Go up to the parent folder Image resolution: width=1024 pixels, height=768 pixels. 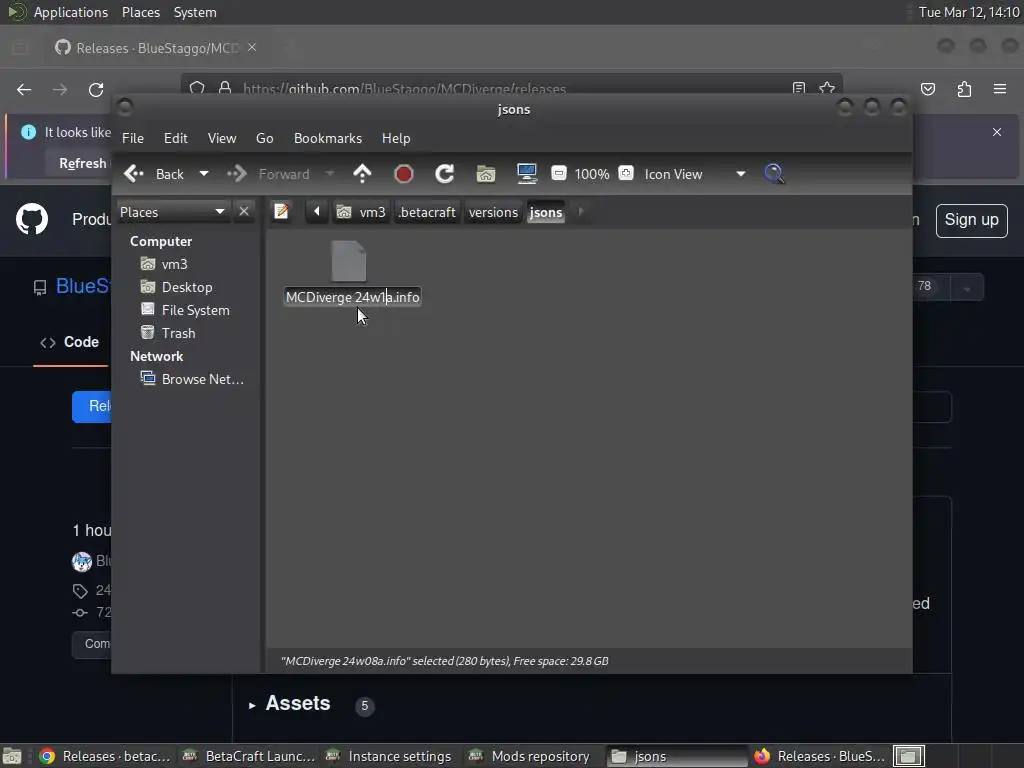[362, 174]
